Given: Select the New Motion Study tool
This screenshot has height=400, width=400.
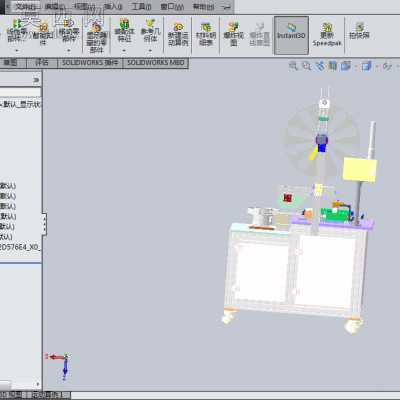Looking at the screenshot, I should pyautogui.click(x=178, y=34).
